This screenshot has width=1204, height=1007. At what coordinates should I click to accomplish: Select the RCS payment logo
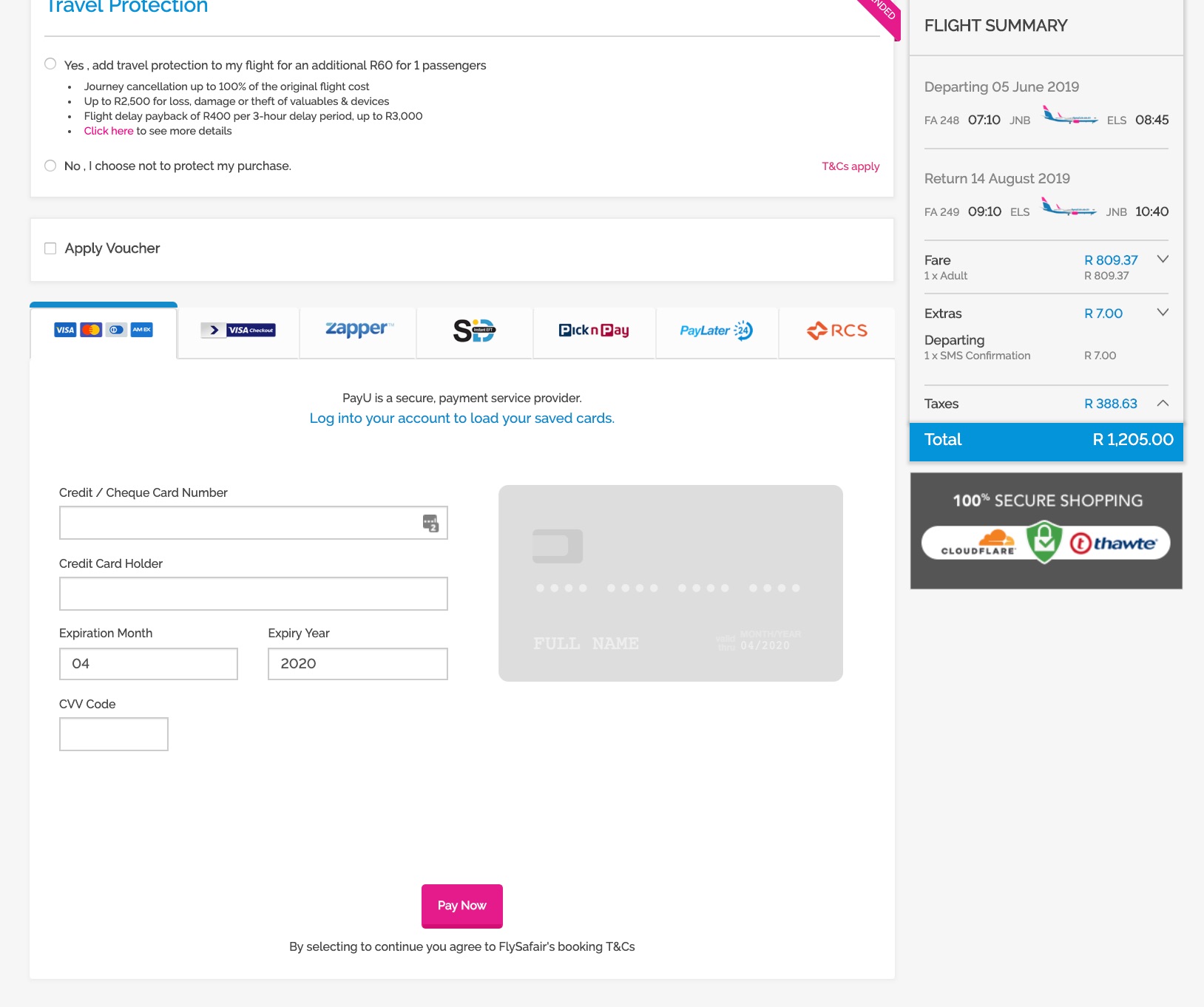click(836, 330)
